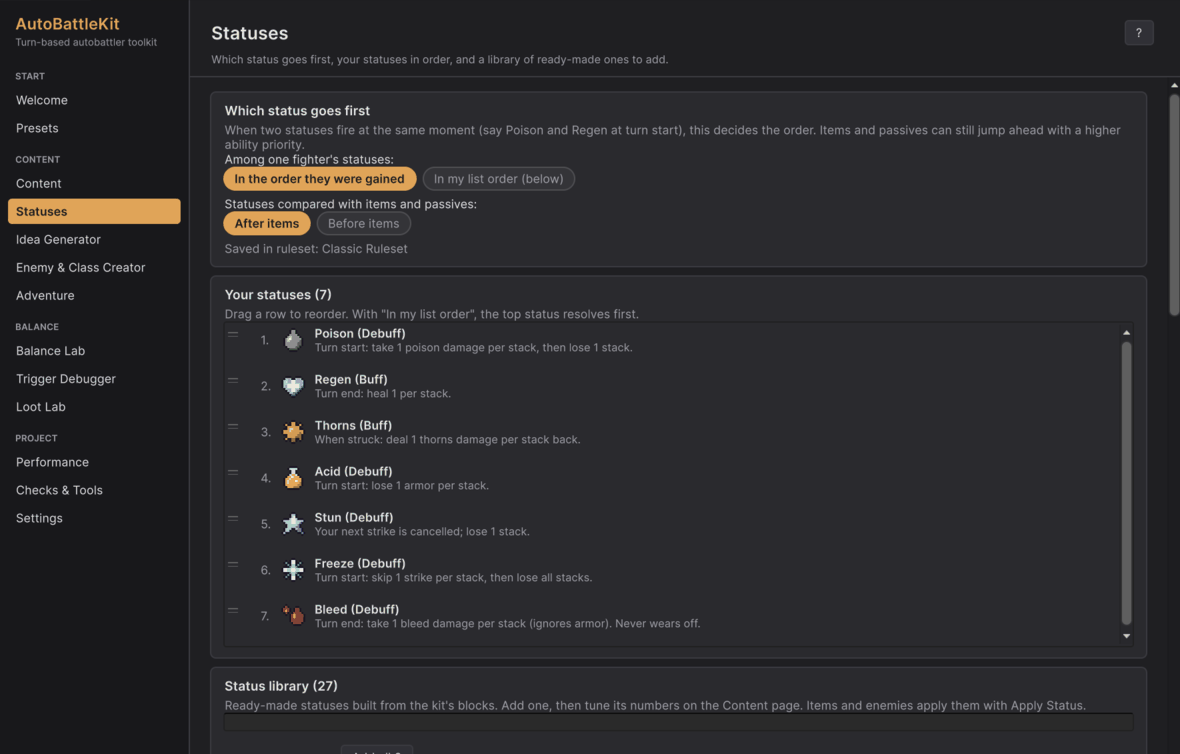
Task: Click the drag handle beside Acid
Action: click(233, 472)
